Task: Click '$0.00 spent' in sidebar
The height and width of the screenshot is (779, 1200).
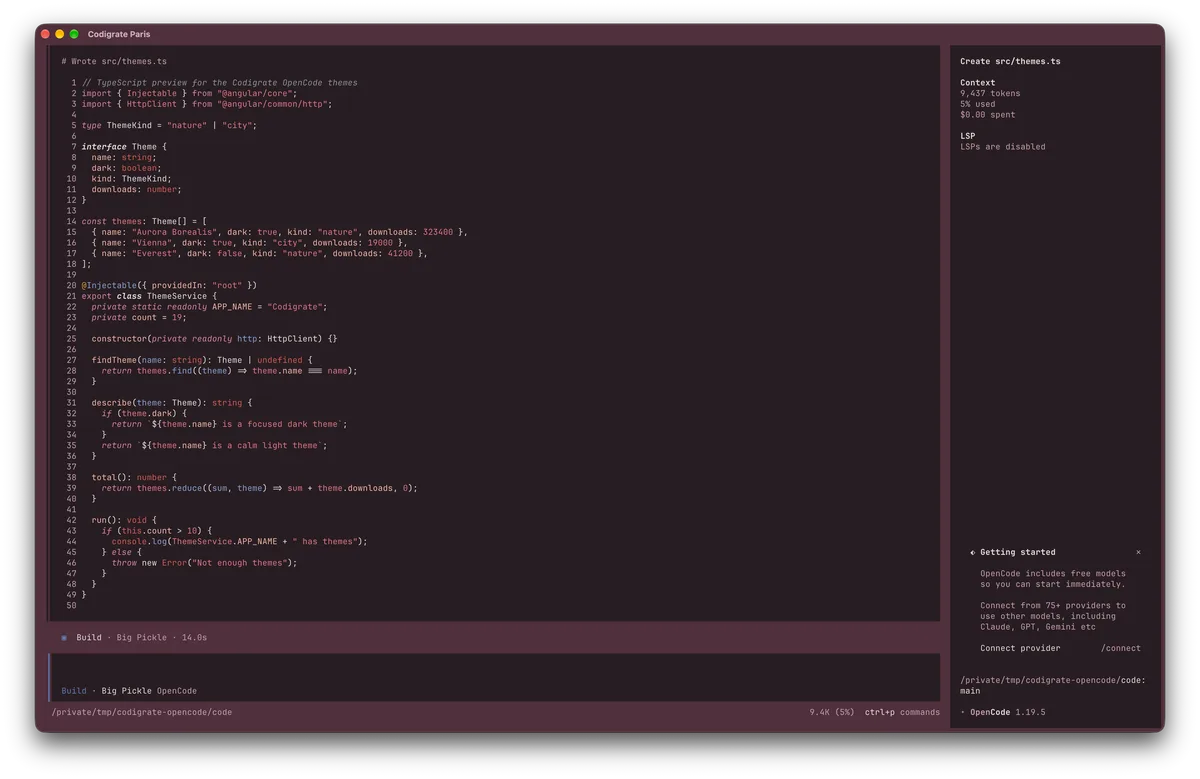Action: [x=987, y=114]
